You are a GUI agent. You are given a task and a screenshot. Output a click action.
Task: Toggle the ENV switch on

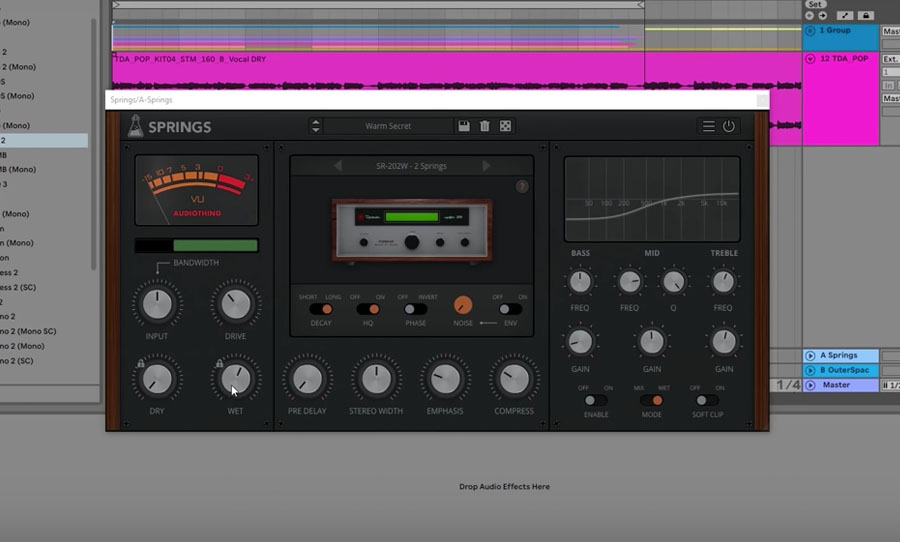click(x=510, y=309)
